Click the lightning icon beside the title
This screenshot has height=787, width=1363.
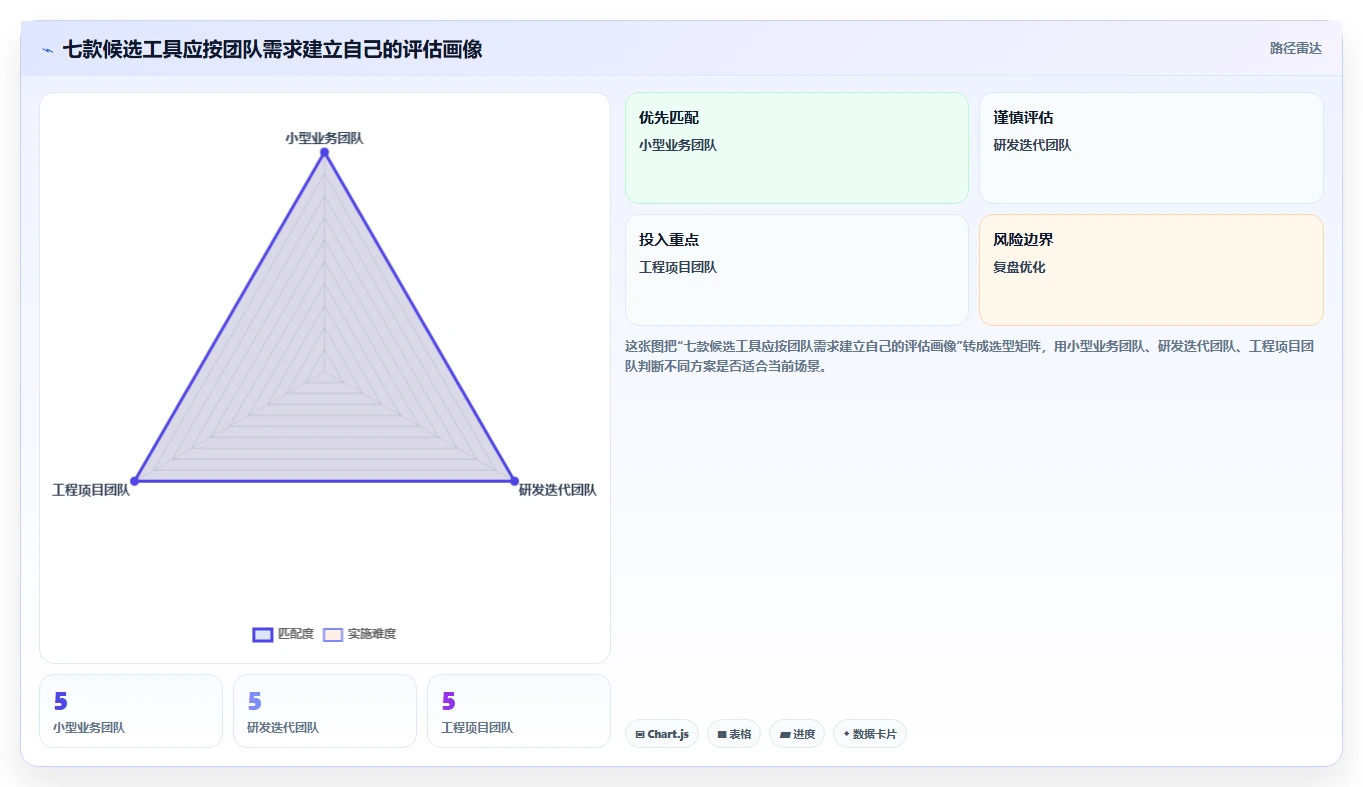coord(48,49)
